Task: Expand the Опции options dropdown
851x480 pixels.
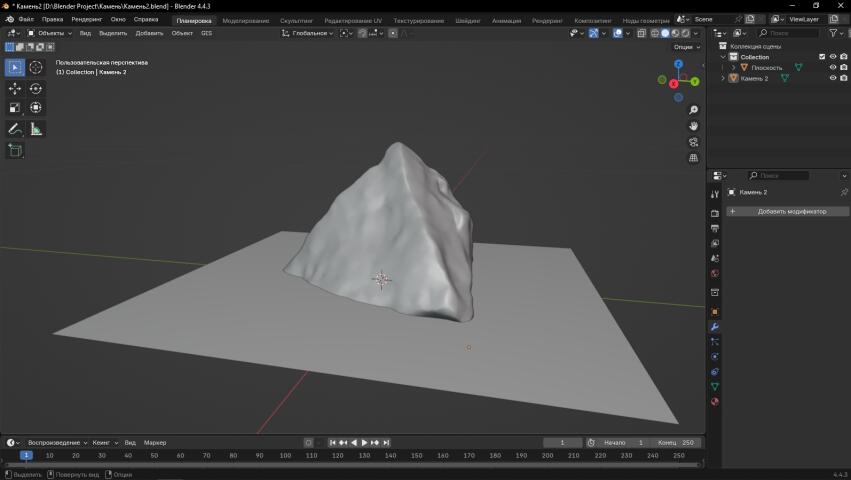Action: [687, 47]
